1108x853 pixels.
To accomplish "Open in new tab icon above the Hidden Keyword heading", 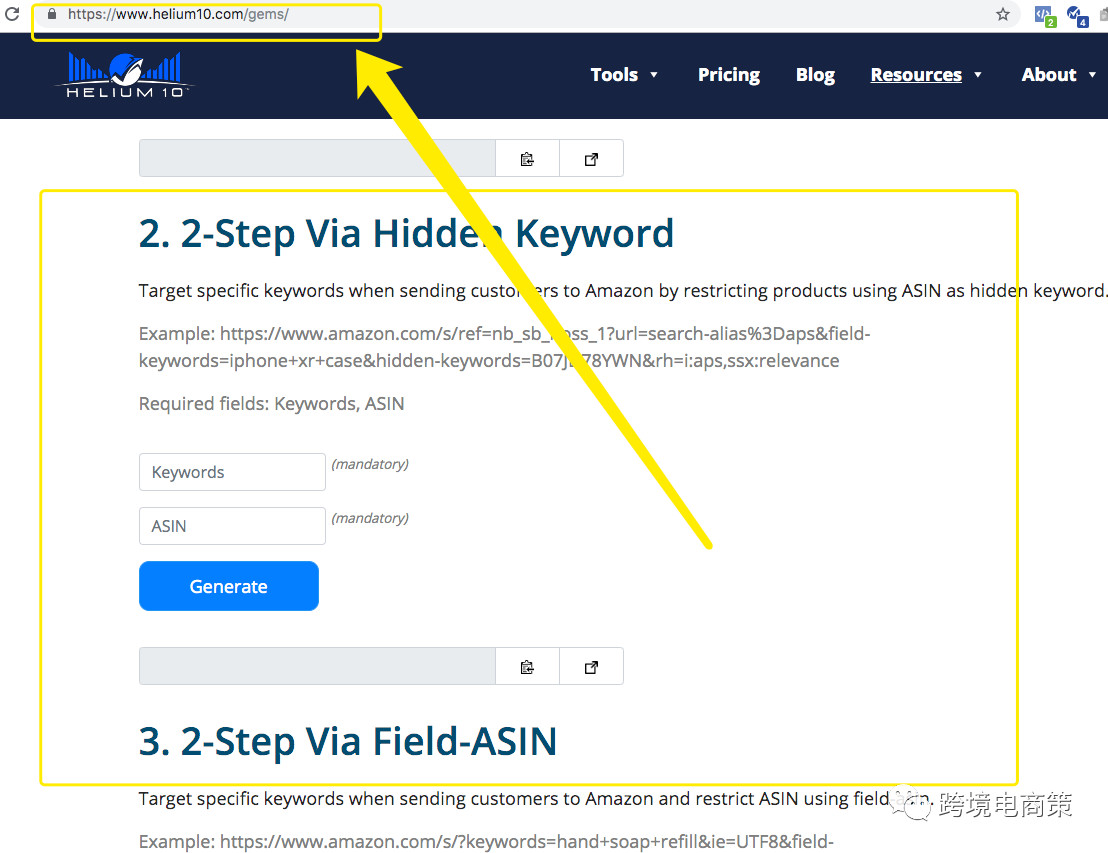I will pyautogui.click(x=591, y=158).
